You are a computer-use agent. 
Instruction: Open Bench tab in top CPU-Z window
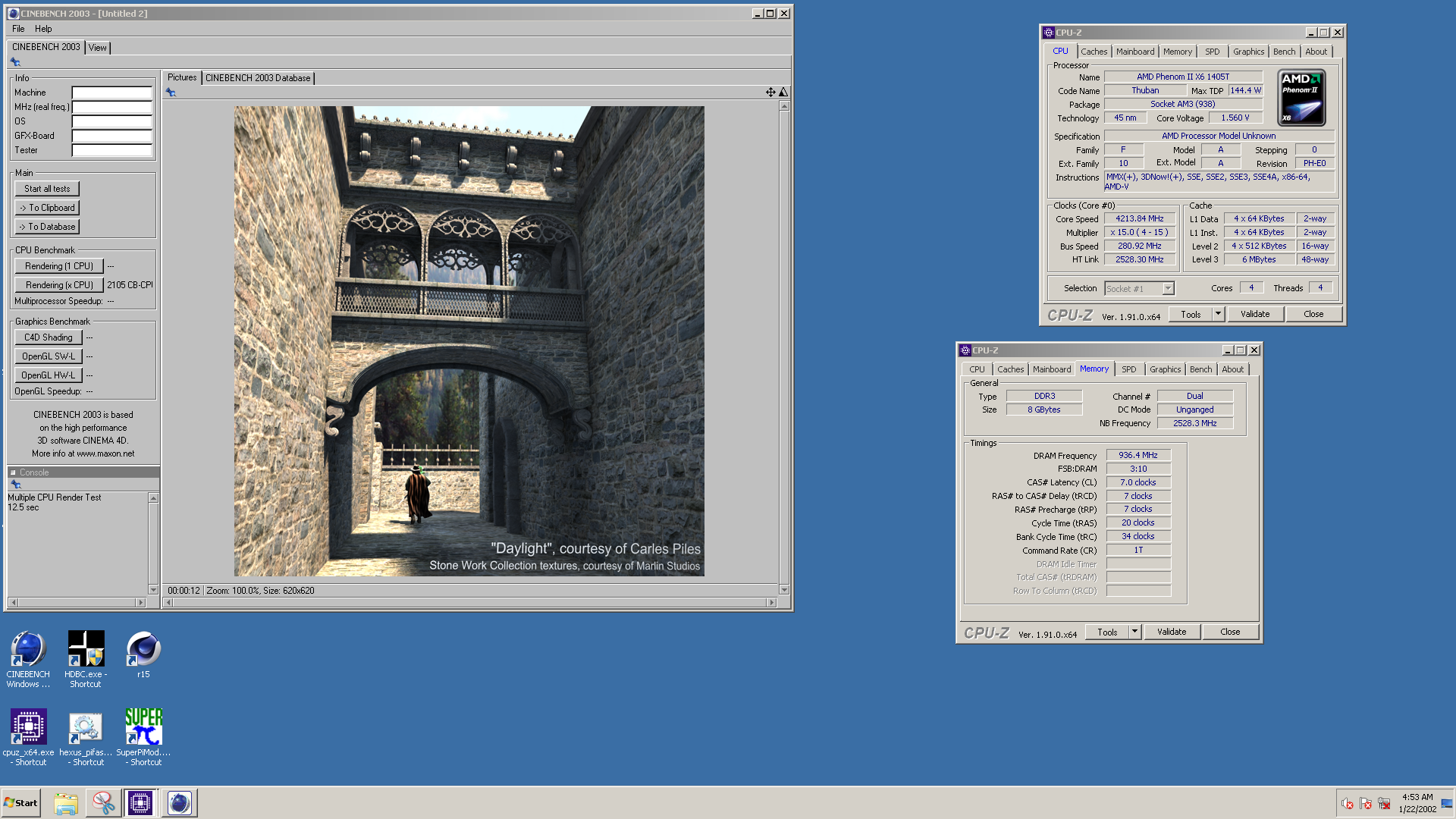(x=1285, y=52)
